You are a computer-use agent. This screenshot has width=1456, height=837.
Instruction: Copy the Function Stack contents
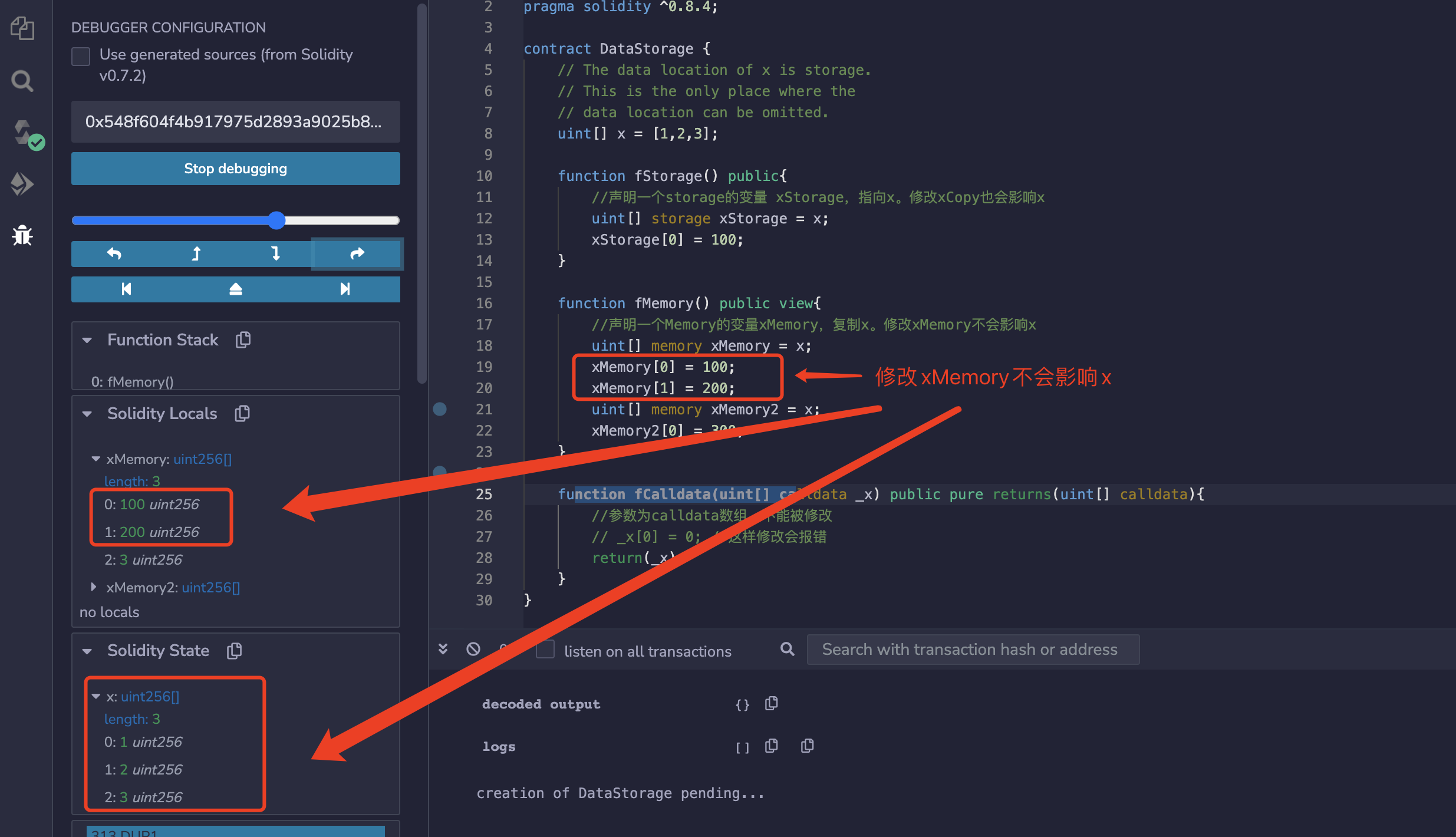243,340
